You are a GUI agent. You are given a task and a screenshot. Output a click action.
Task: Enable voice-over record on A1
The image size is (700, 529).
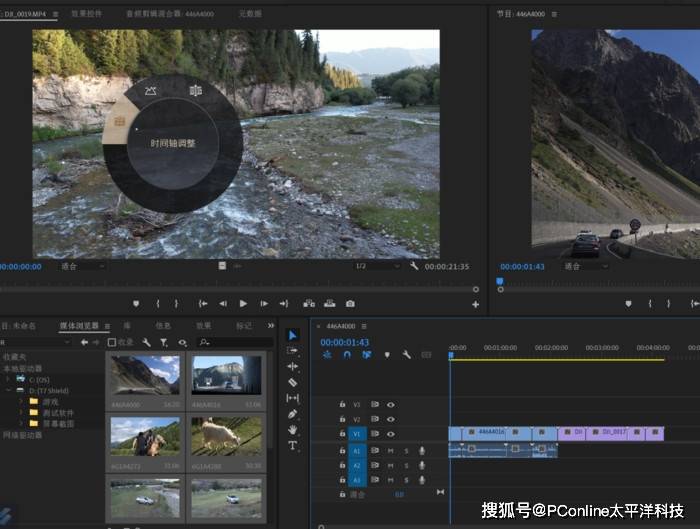(422, 451)
